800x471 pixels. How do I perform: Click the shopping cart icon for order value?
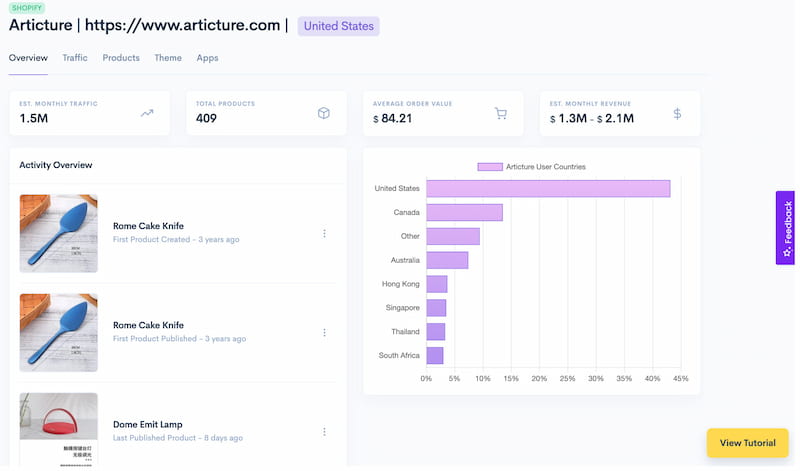501,113
